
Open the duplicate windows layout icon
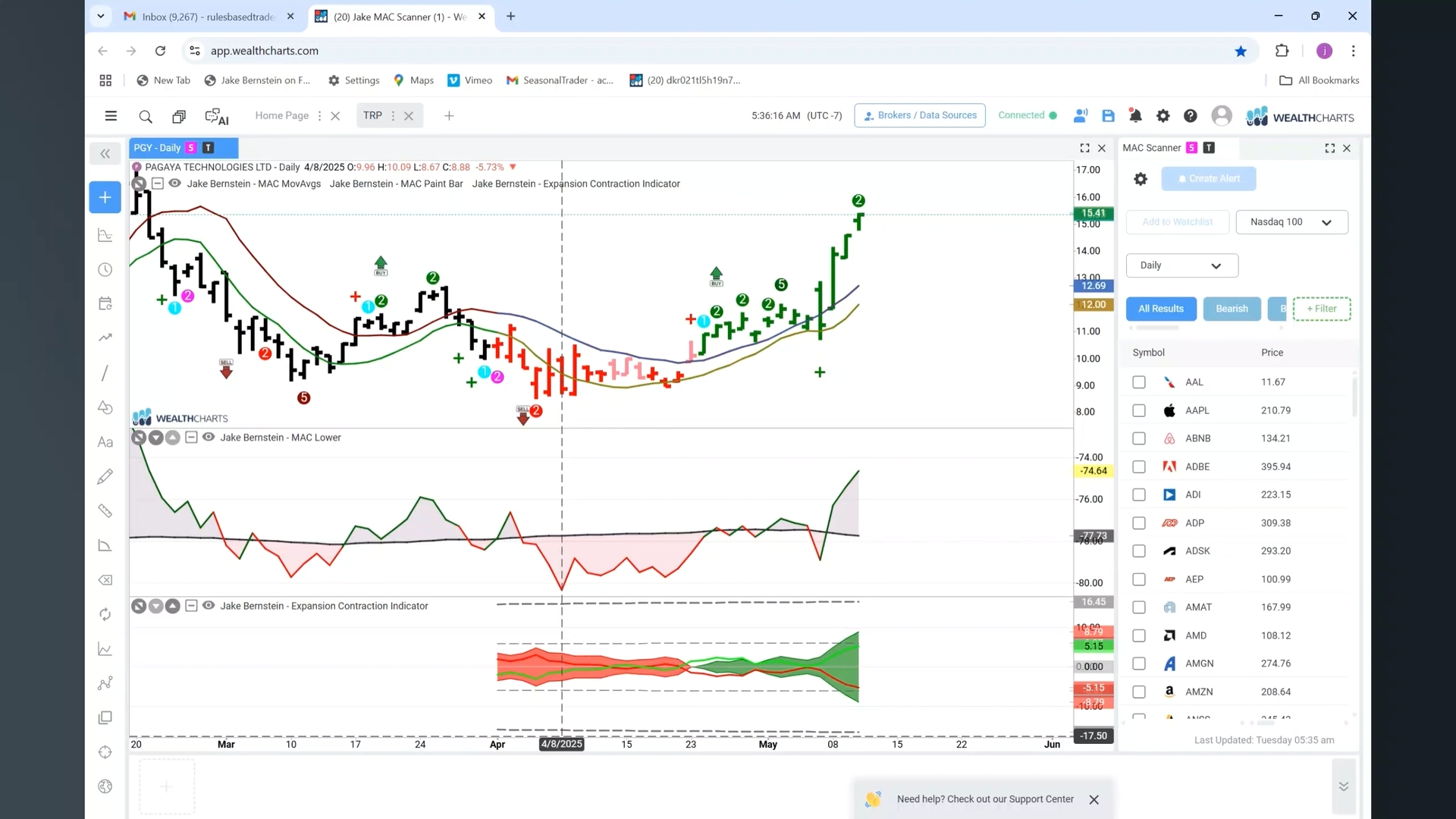(x=179, y=116)
